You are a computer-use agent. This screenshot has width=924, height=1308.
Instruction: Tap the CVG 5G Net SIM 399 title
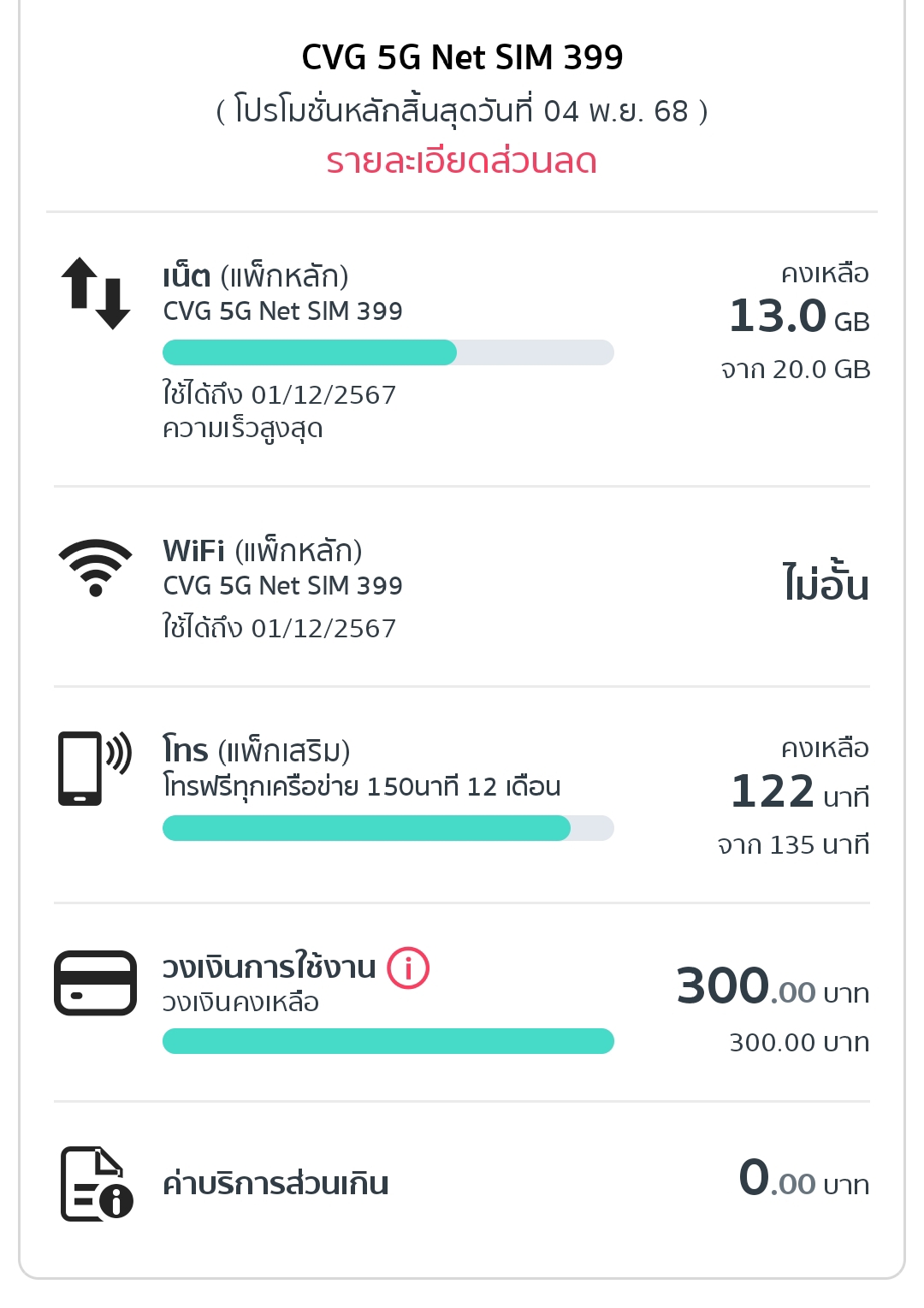(462, 57)
